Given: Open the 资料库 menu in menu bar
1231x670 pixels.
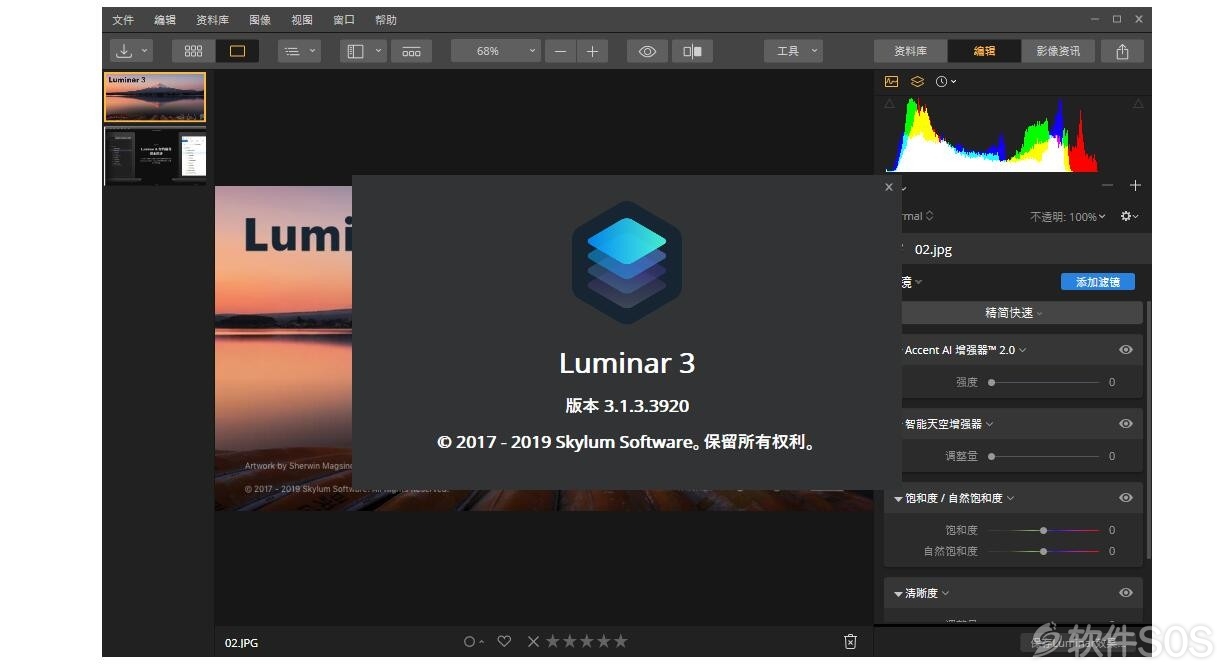Looking at the screenshot, I should click(213, 20).
